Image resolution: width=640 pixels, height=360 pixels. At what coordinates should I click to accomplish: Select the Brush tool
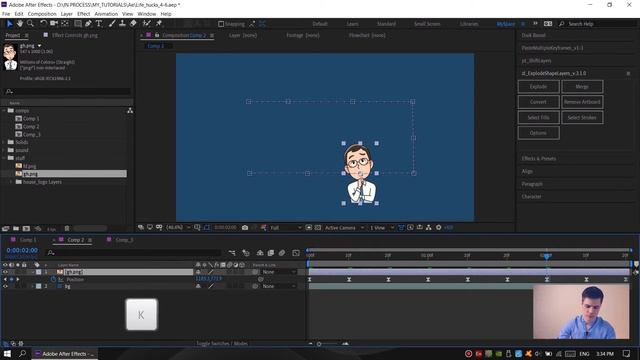point(112,24)
